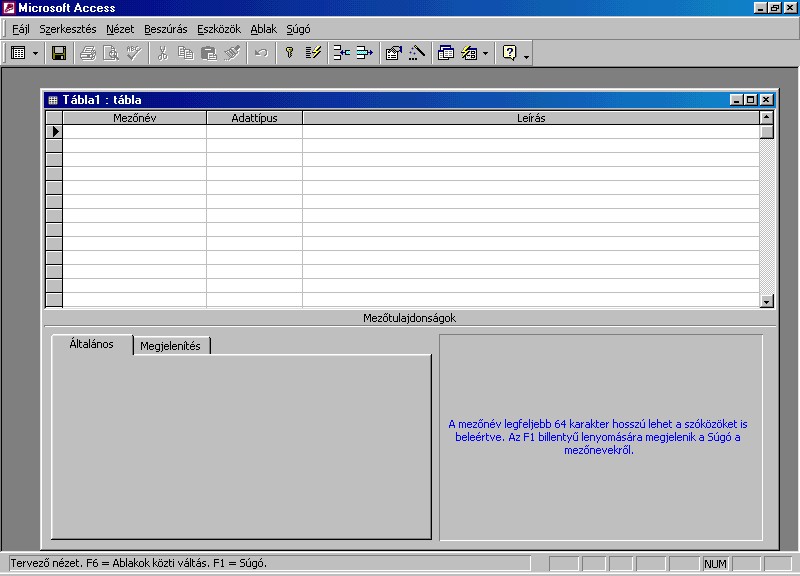Set the primary key using key icon

coord(289,53)
